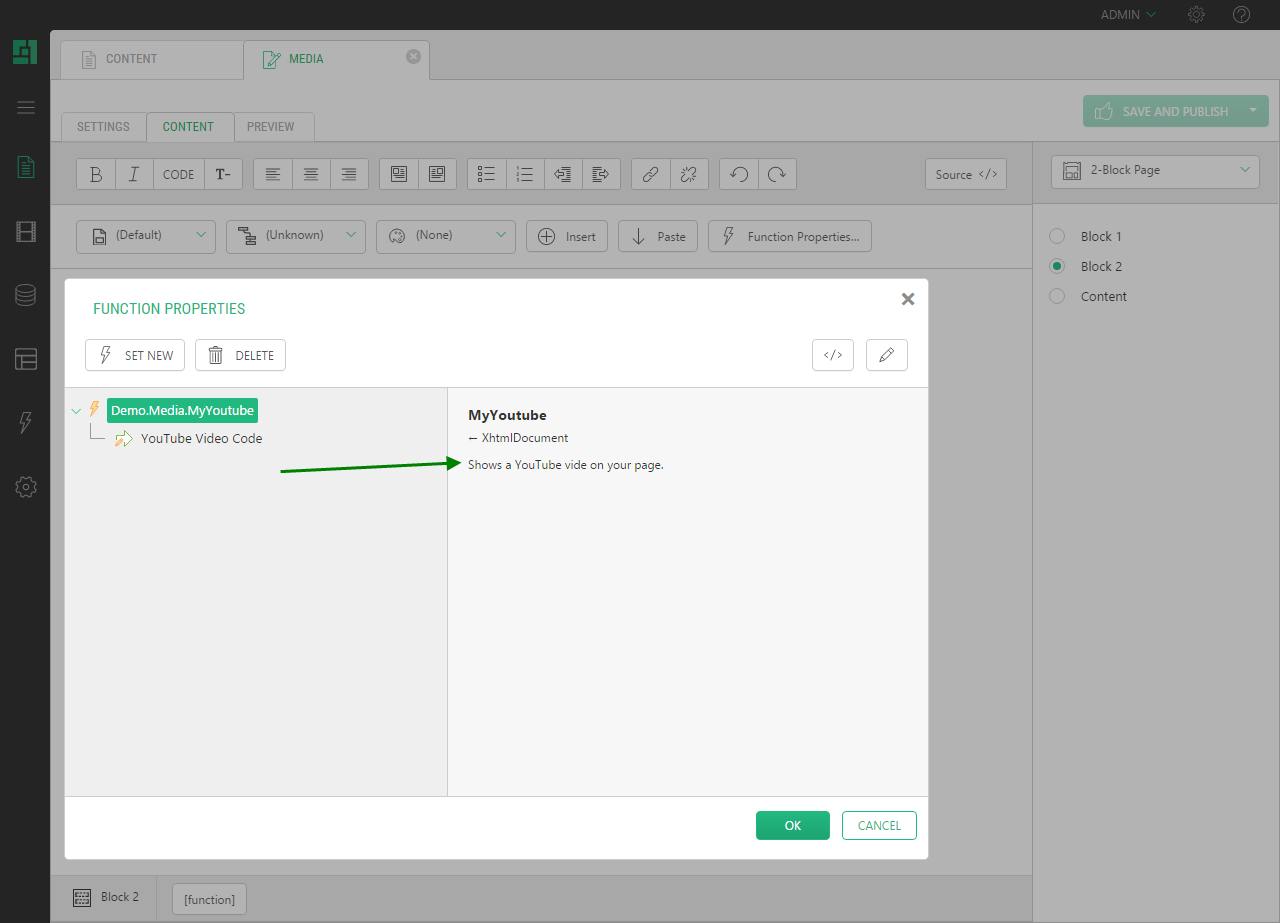Screen dimensions: 1280x923
Task: Confirm the dialog with OK
Action: point(793,825)
